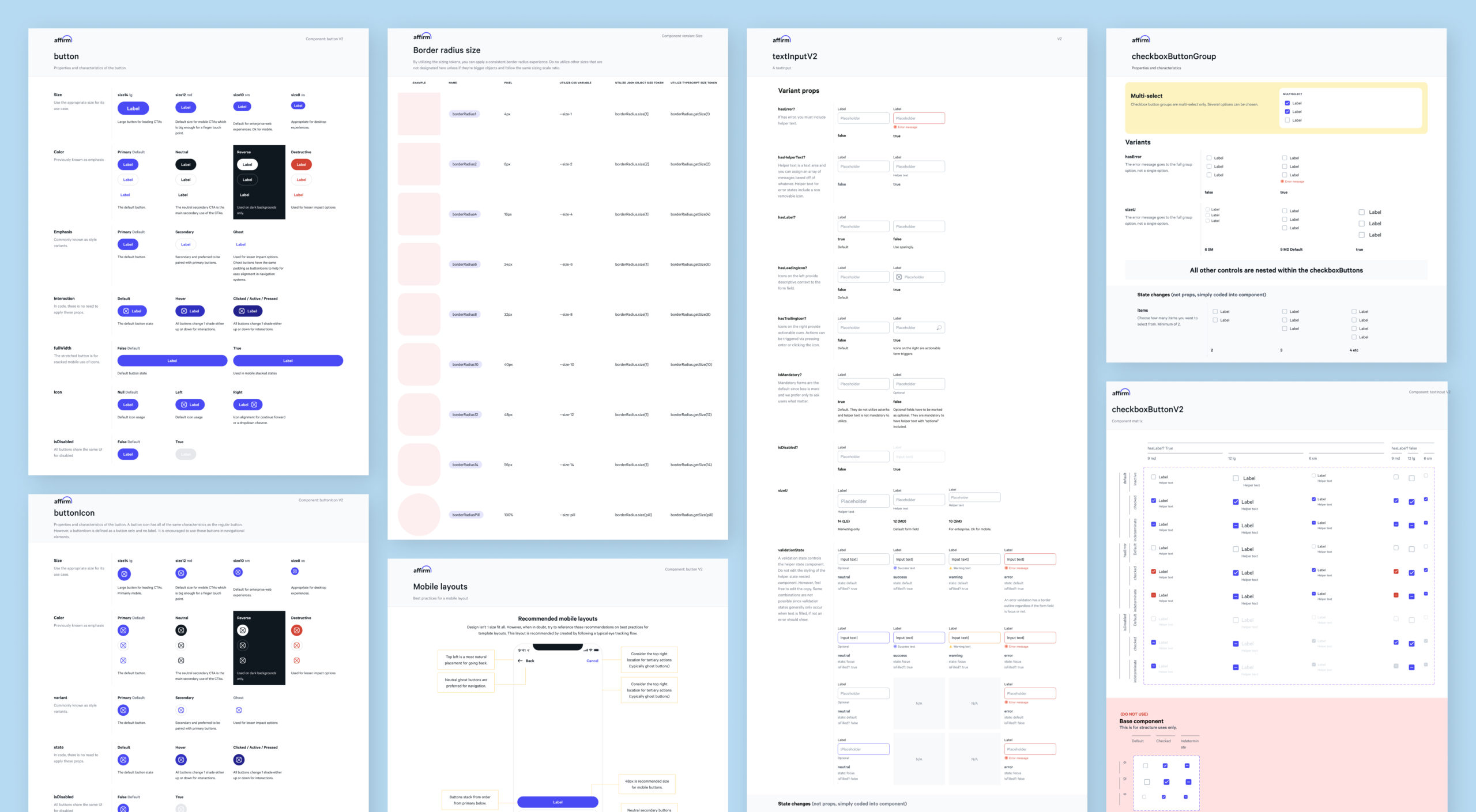
Task: Click the Clicked/Active/Pressed state buttonIcon
Action: 239,760
